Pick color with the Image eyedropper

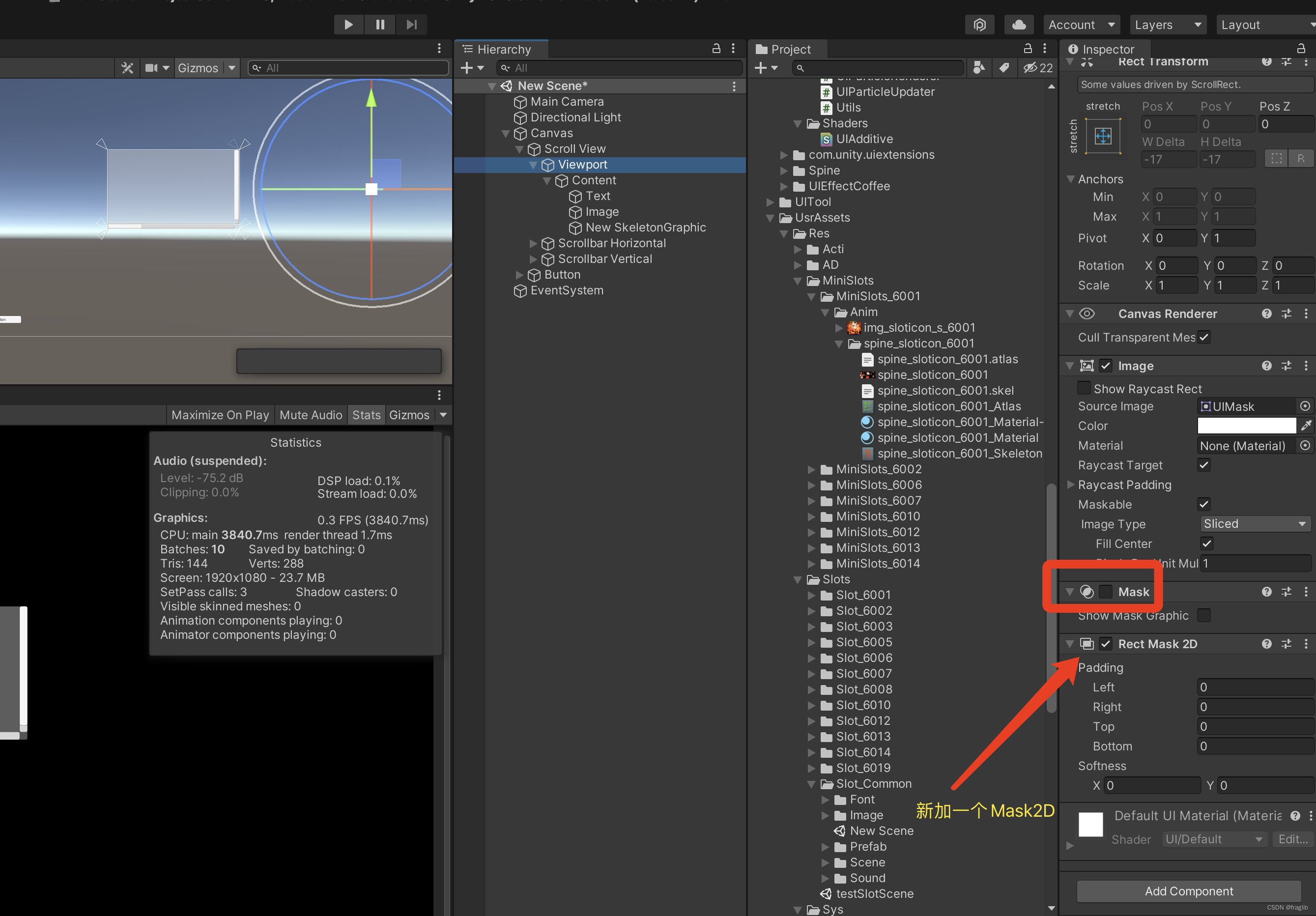pos(1306,426)
